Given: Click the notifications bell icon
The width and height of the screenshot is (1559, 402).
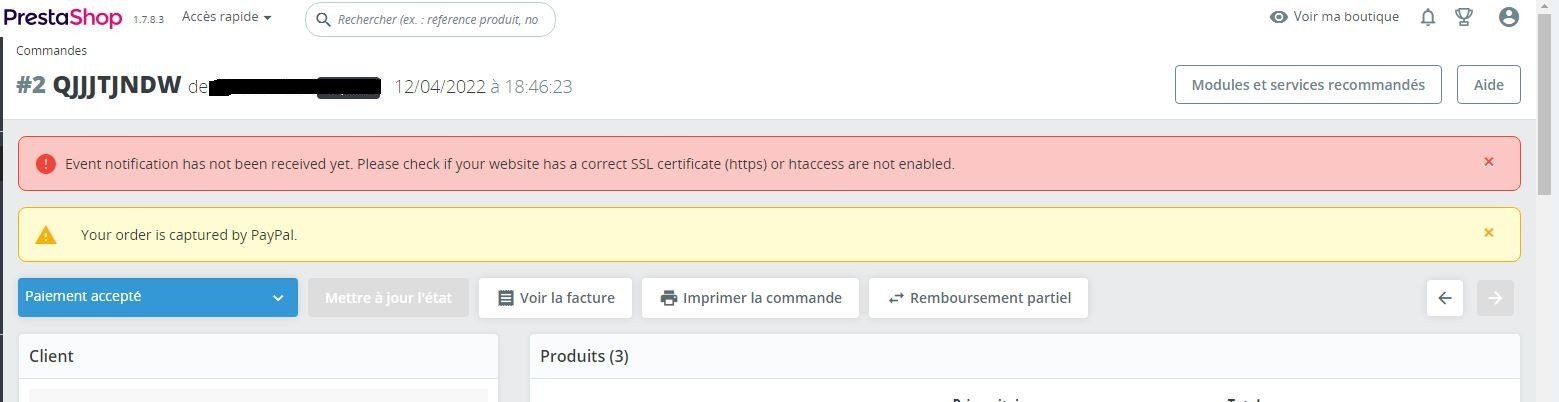Looking at the screenshot, I should [x=1428, y=17].
